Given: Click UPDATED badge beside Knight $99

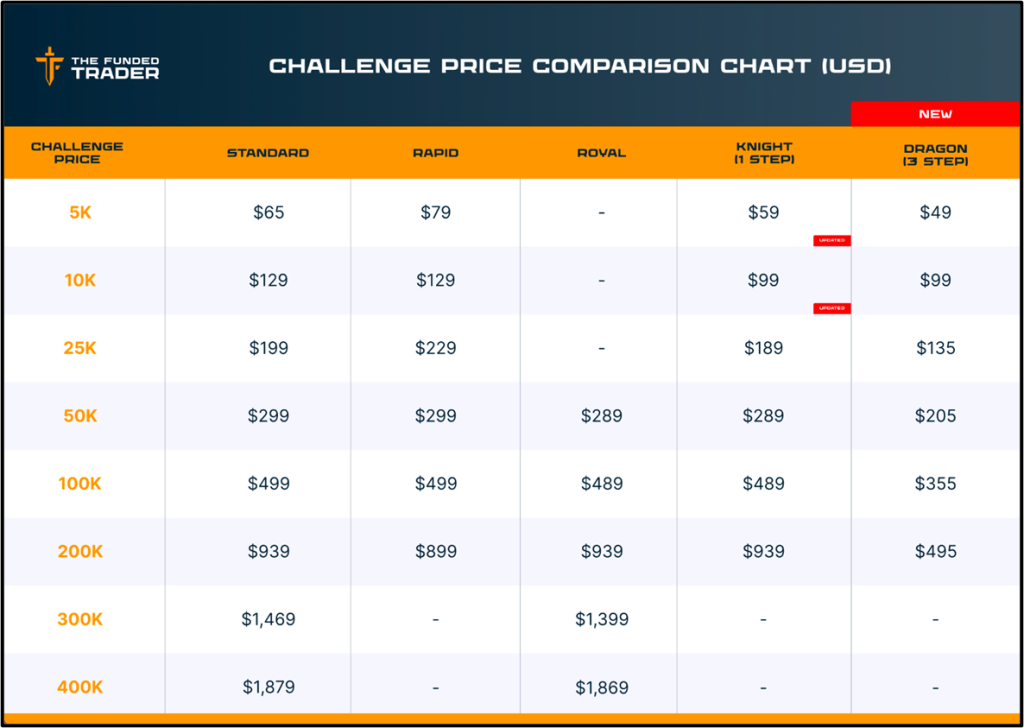Looking at the screenshot, I should 831,308.
